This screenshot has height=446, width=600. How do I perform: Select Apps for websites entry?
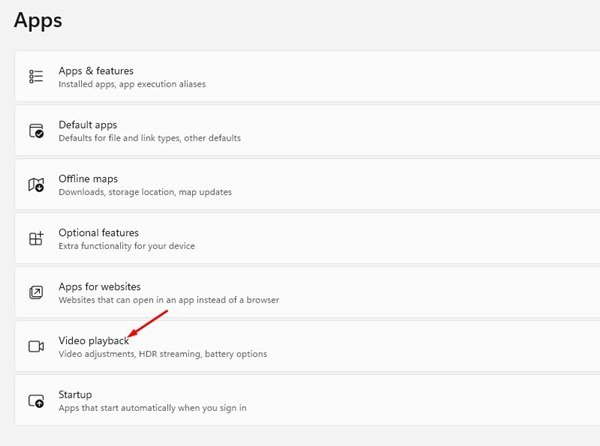(x=307, y=292)
